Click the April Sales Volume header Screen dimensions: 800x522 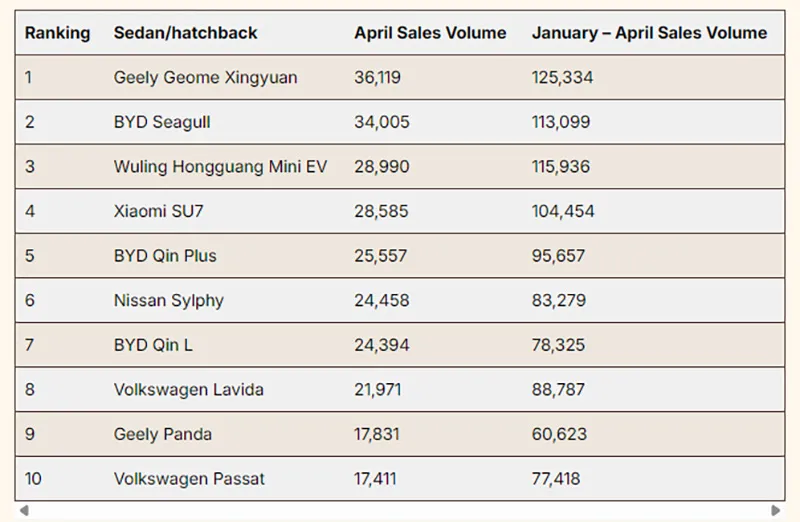[430, 33]
